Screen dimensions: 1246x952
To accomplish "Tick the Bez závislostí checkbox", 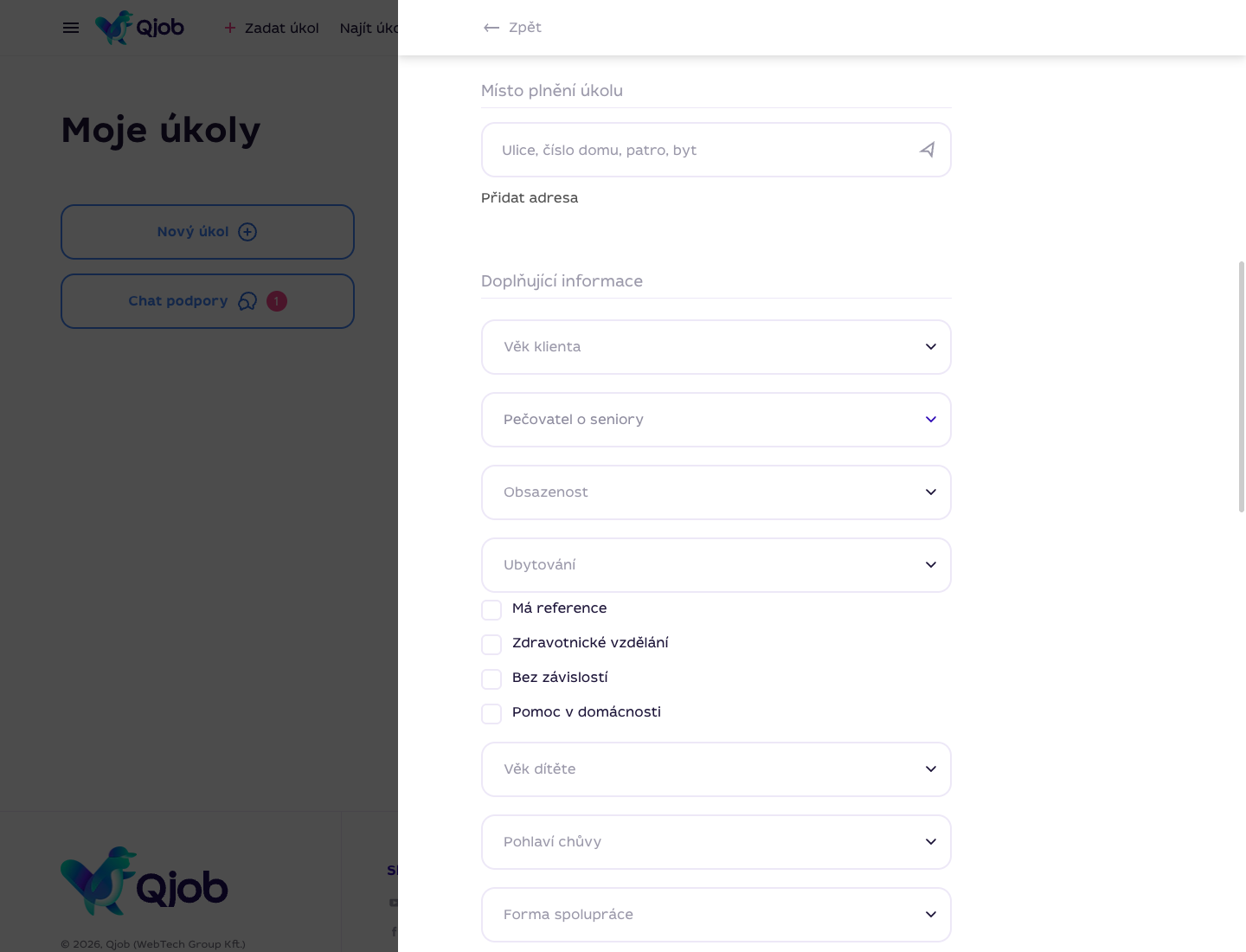I will click(x=491, y=679).
